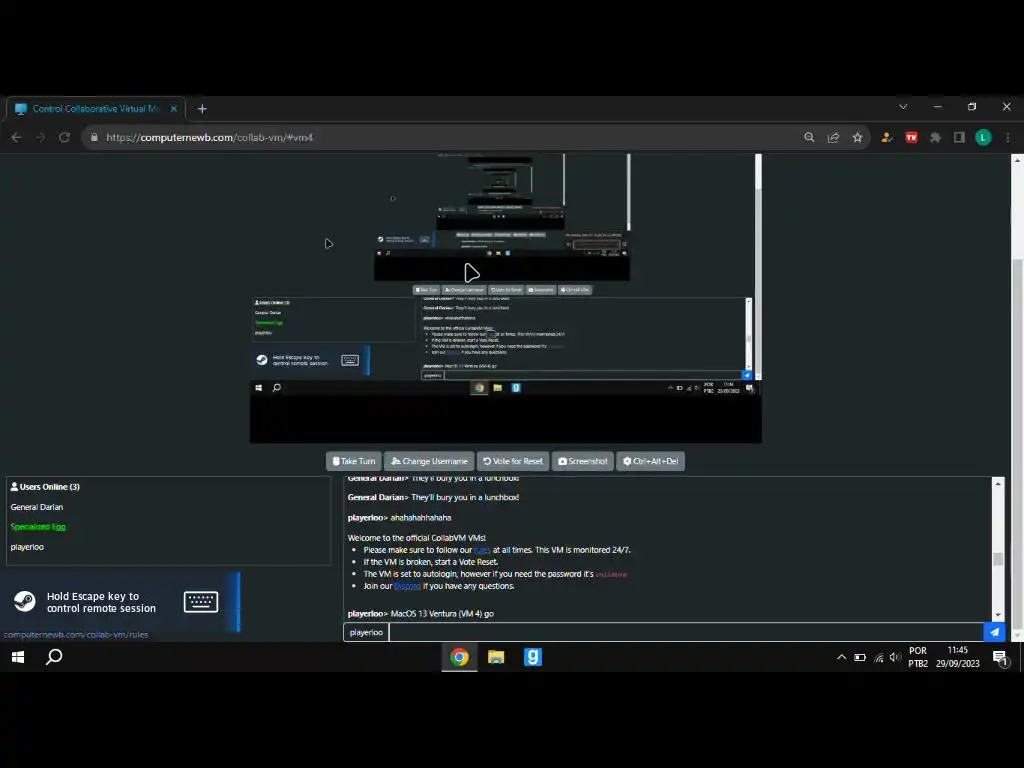Go back using the browser back arrow

tap(16, 137)
